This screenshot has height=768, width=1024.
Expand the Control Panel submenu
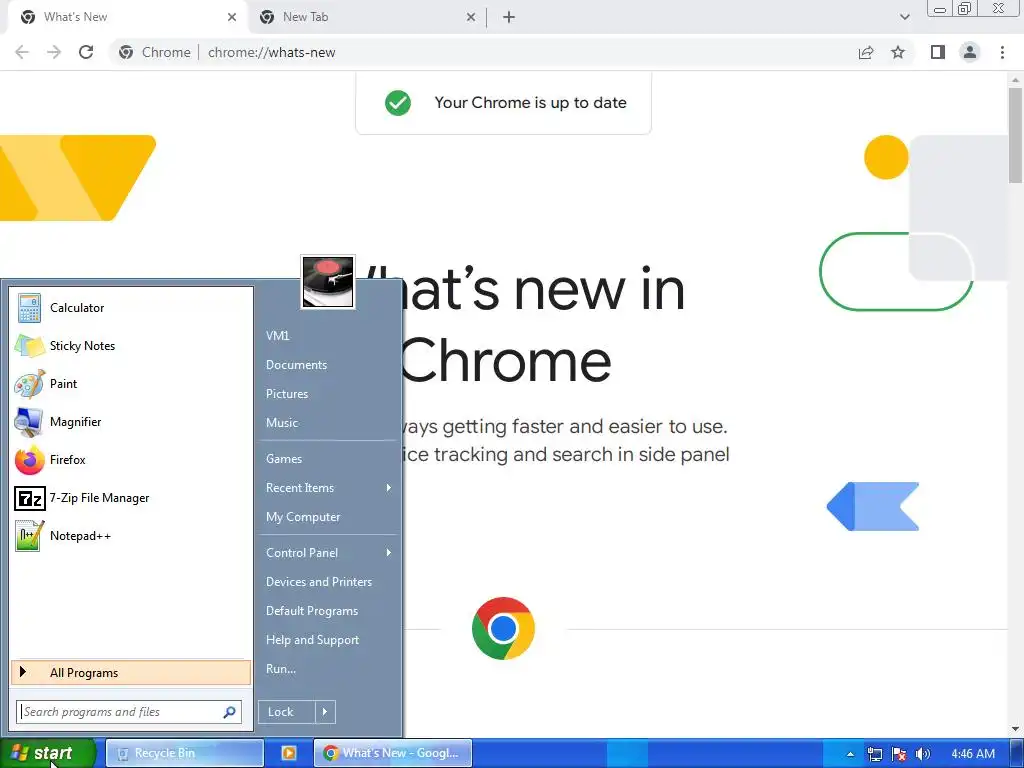[x=328, y=552]
